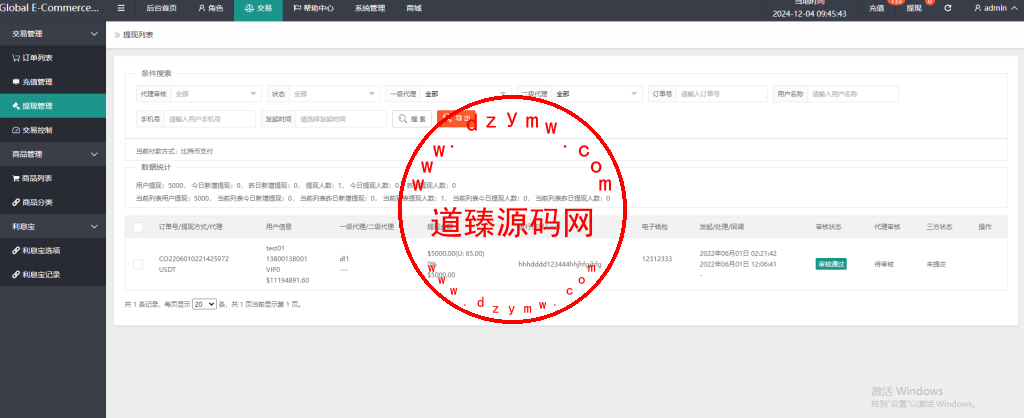Open the 系统管理 top tab

click(x=370, y=8)
